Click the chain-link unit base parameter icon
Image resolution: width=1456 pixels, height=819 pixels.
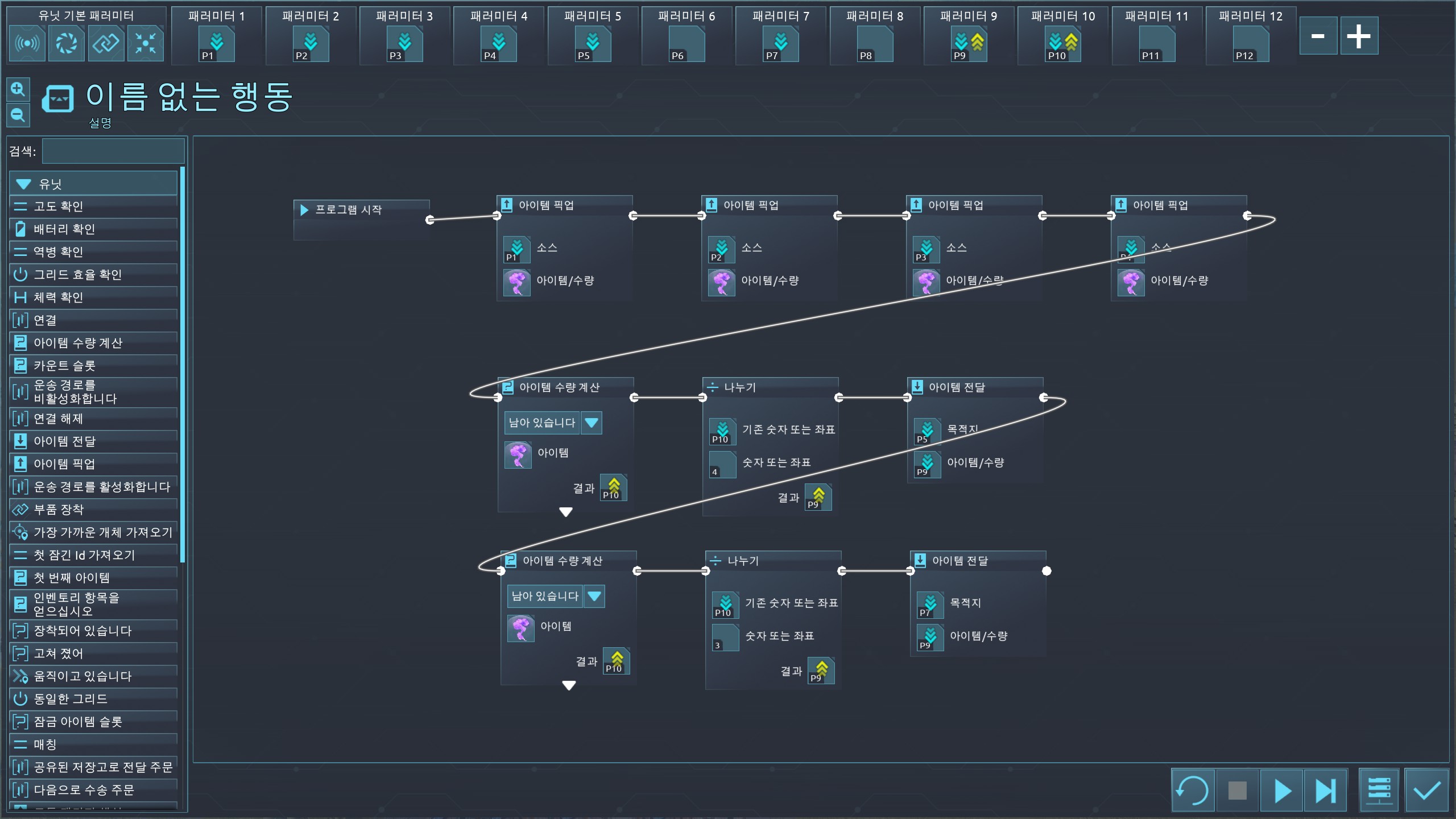(106, 43)
